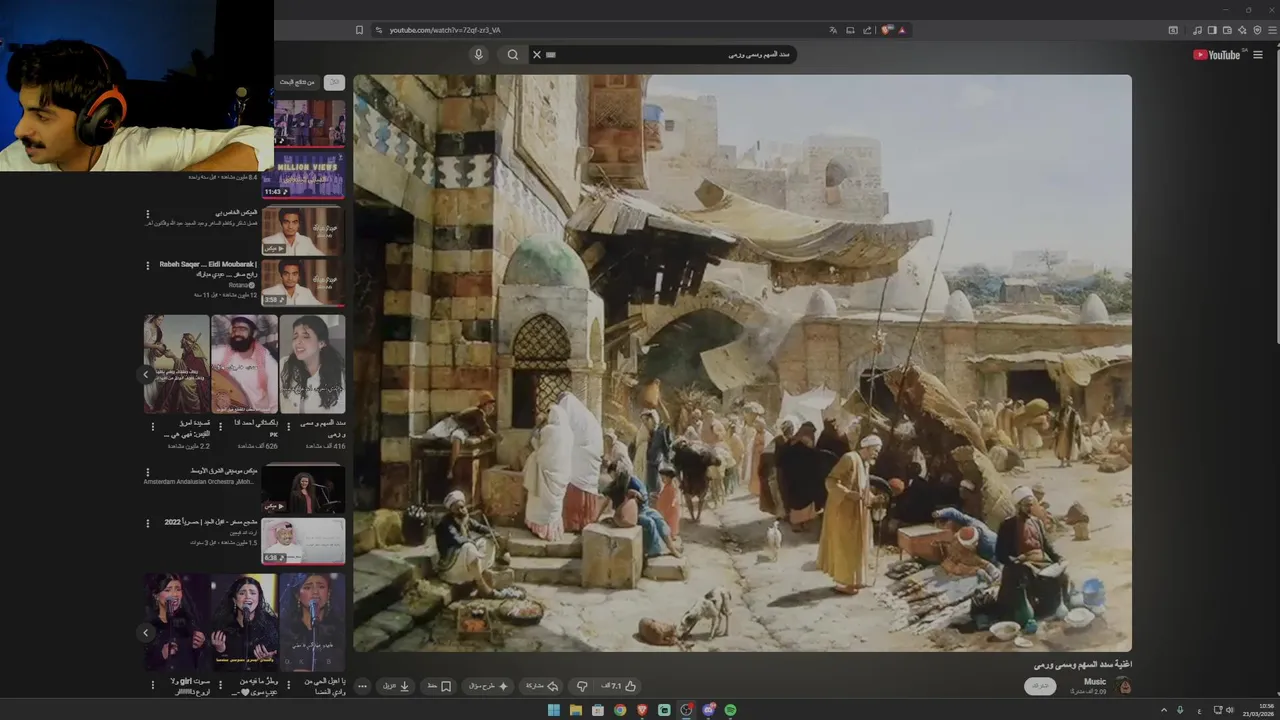The image size is (1280, 720).
Task: Like the video with thumbs up 7.1K
Action: point(619,686)
